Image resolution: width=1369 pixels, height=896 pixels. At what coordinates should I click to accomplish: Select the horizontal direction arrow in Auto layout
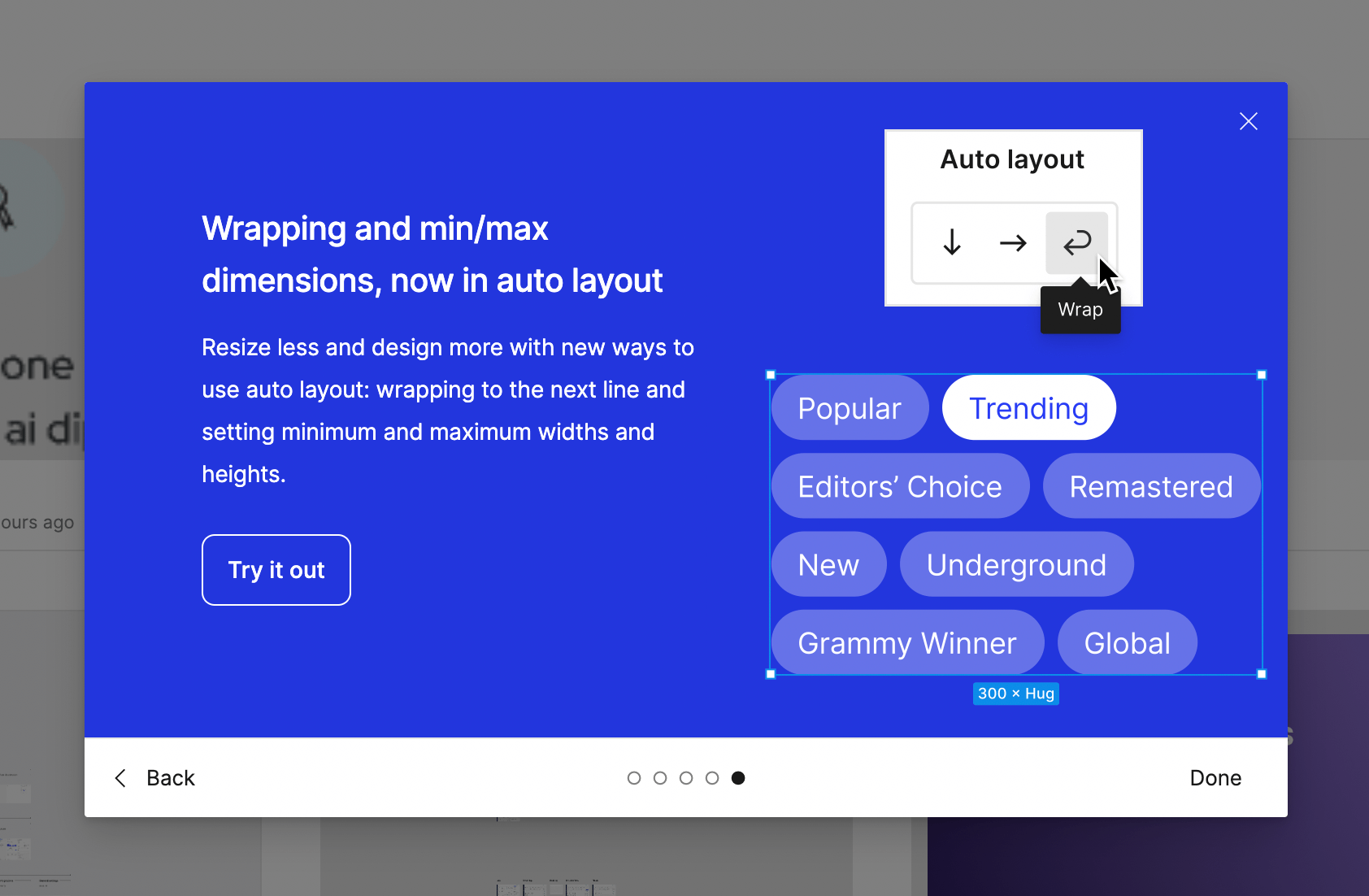(1013, 242)
